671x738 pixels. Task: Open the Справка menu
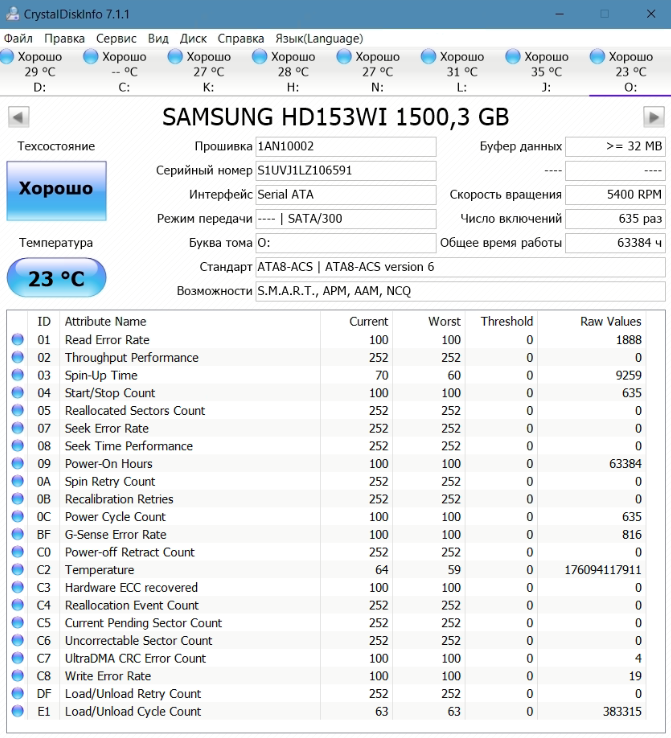point(240,39)
